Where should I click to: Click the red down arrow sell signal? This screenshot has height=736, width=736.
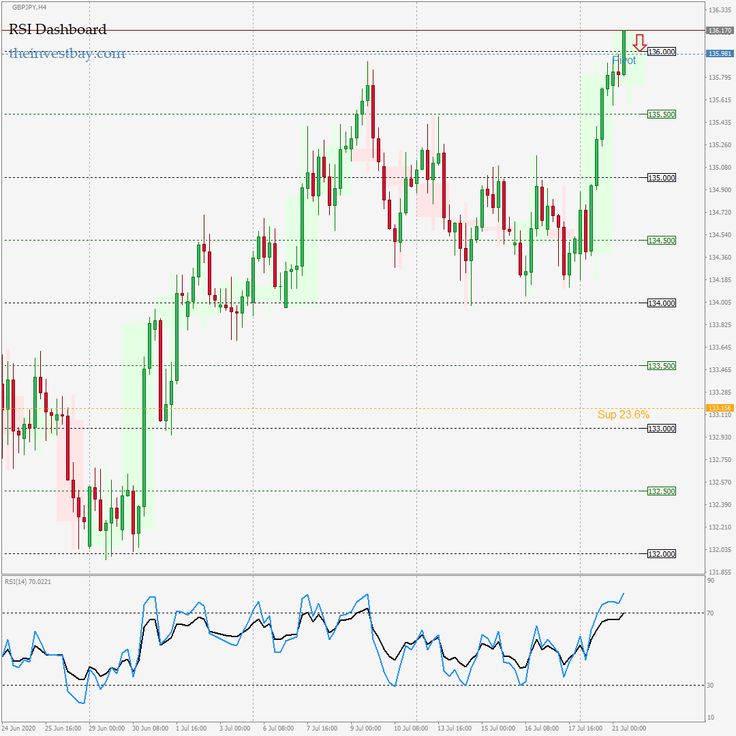(x=639, y=43)
